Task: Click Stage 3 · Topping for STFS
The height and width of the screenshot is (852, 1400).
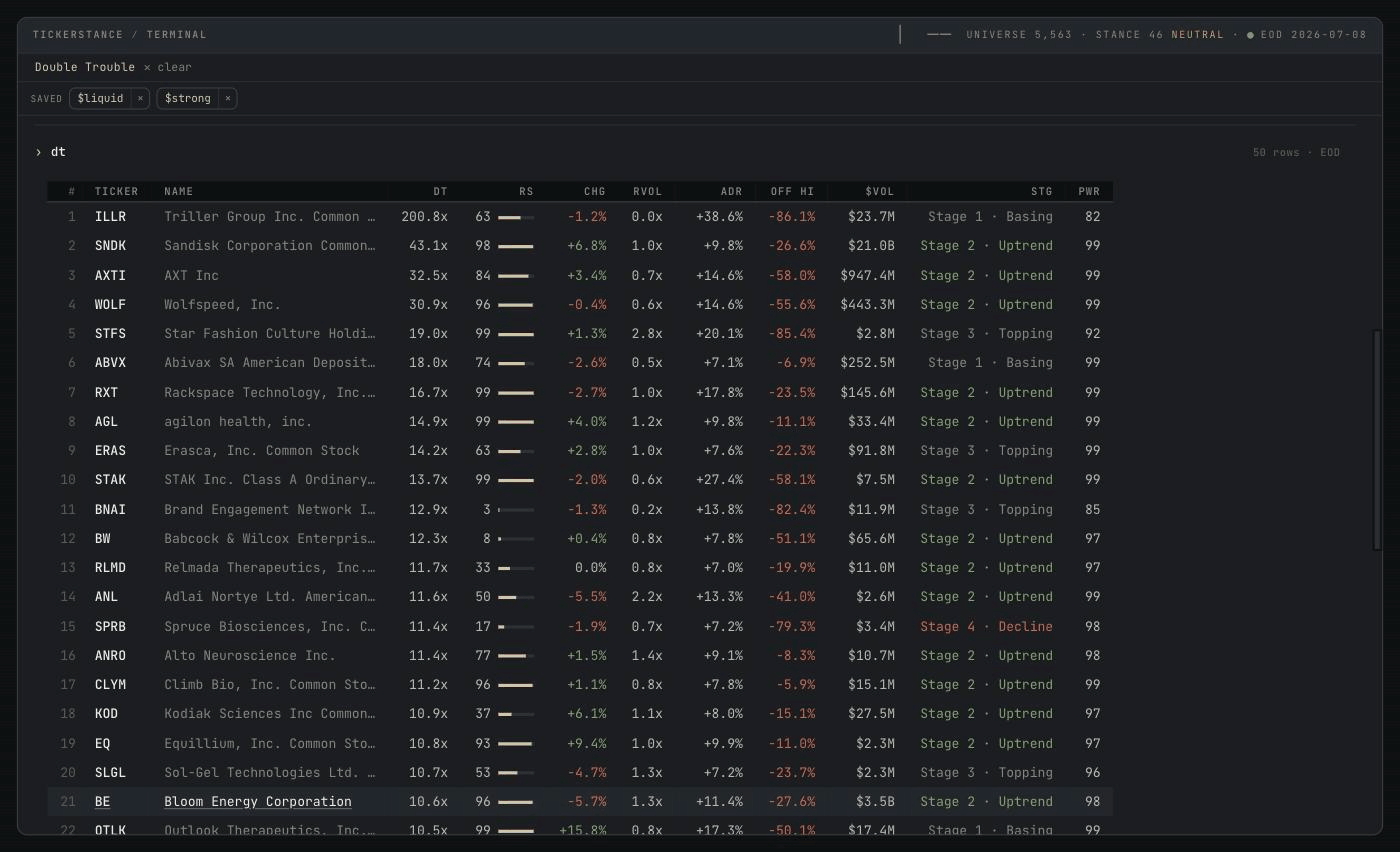Action: tap(986, 333)
